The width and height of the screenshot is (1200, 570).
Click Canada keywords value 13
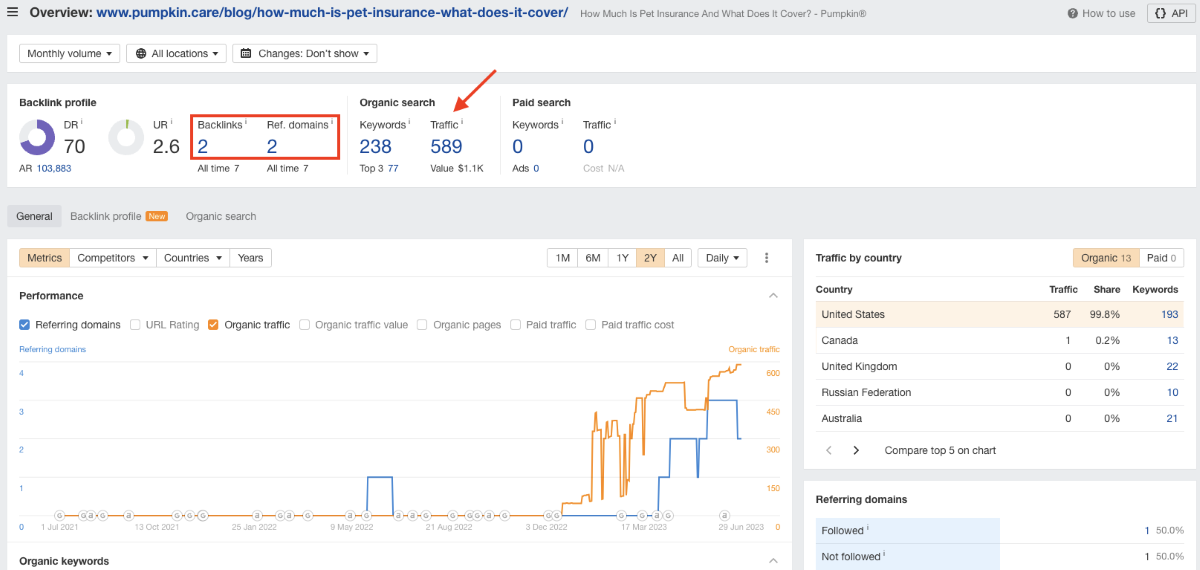coord(1173,340)
